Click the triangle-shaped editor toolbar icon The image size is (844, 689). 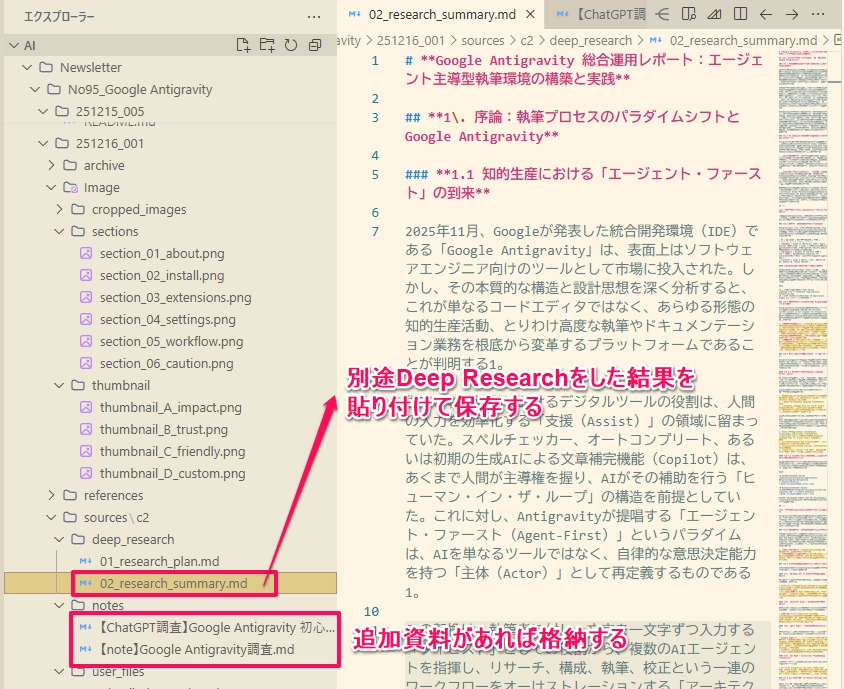pos(714,14)
